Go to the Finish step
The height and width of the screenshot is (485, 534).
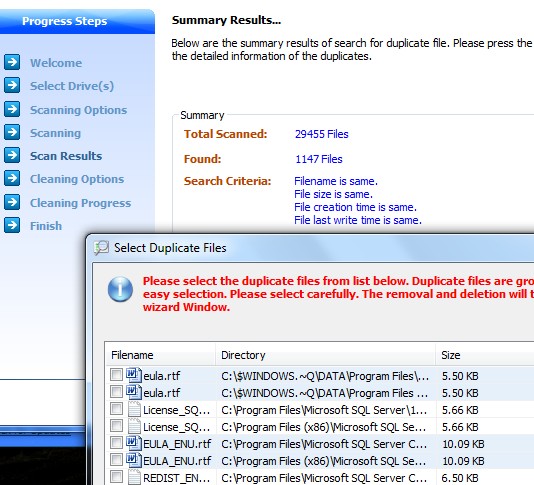pos(46,226)
